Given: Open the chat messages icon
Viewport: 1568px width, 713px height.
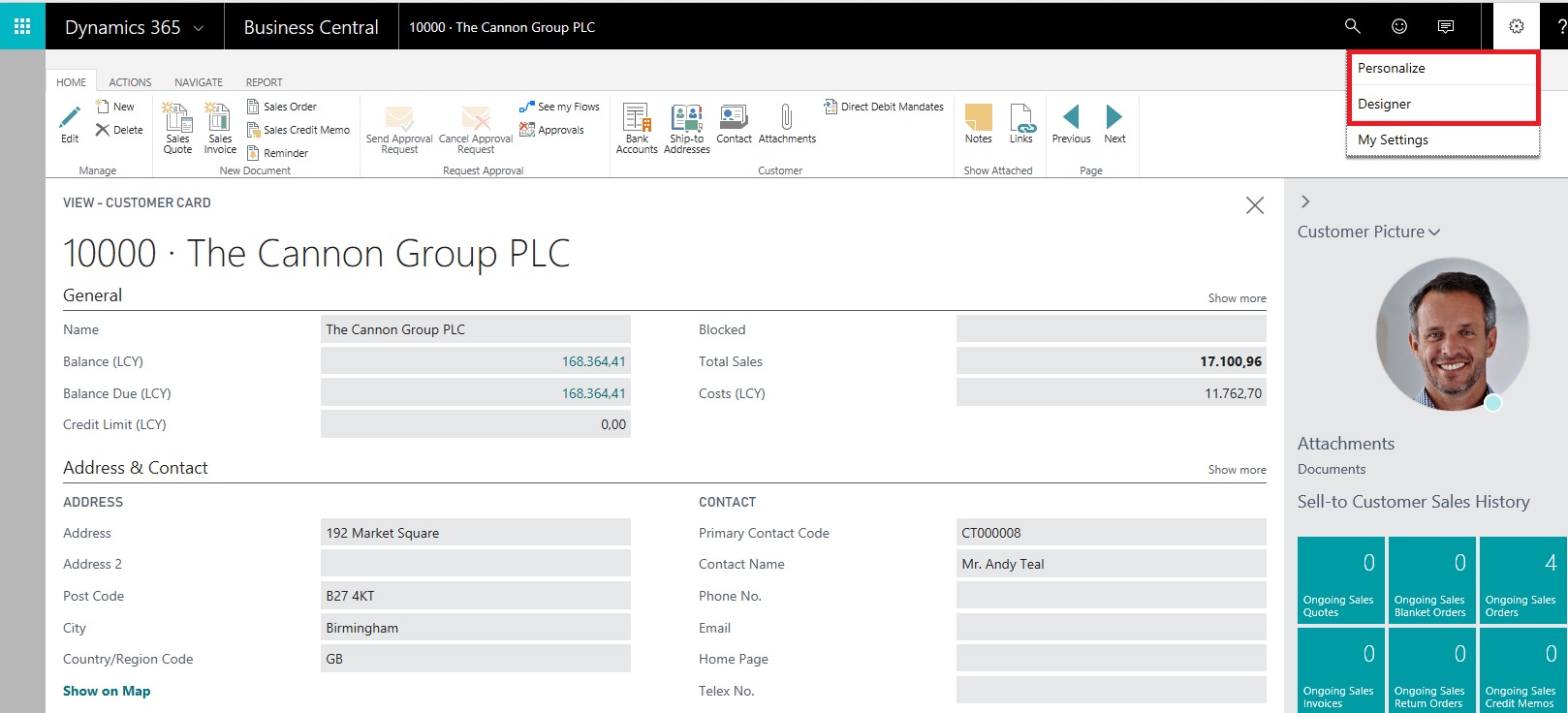Looking at the screenshot, I should coord(1446,26).
